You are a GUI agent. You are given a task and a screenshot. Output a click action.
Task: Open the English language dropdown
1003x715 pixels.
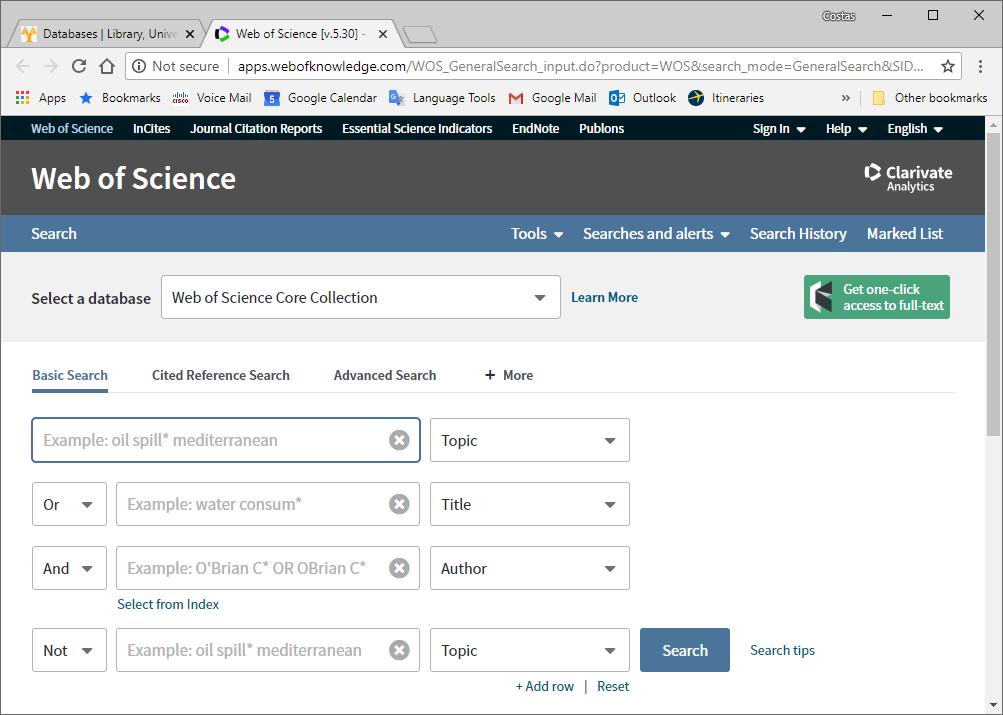[915, 129]
